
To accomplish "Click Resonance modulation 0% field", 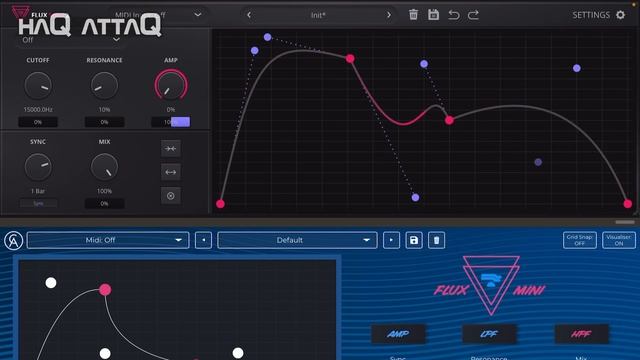I will pos(104,122).
